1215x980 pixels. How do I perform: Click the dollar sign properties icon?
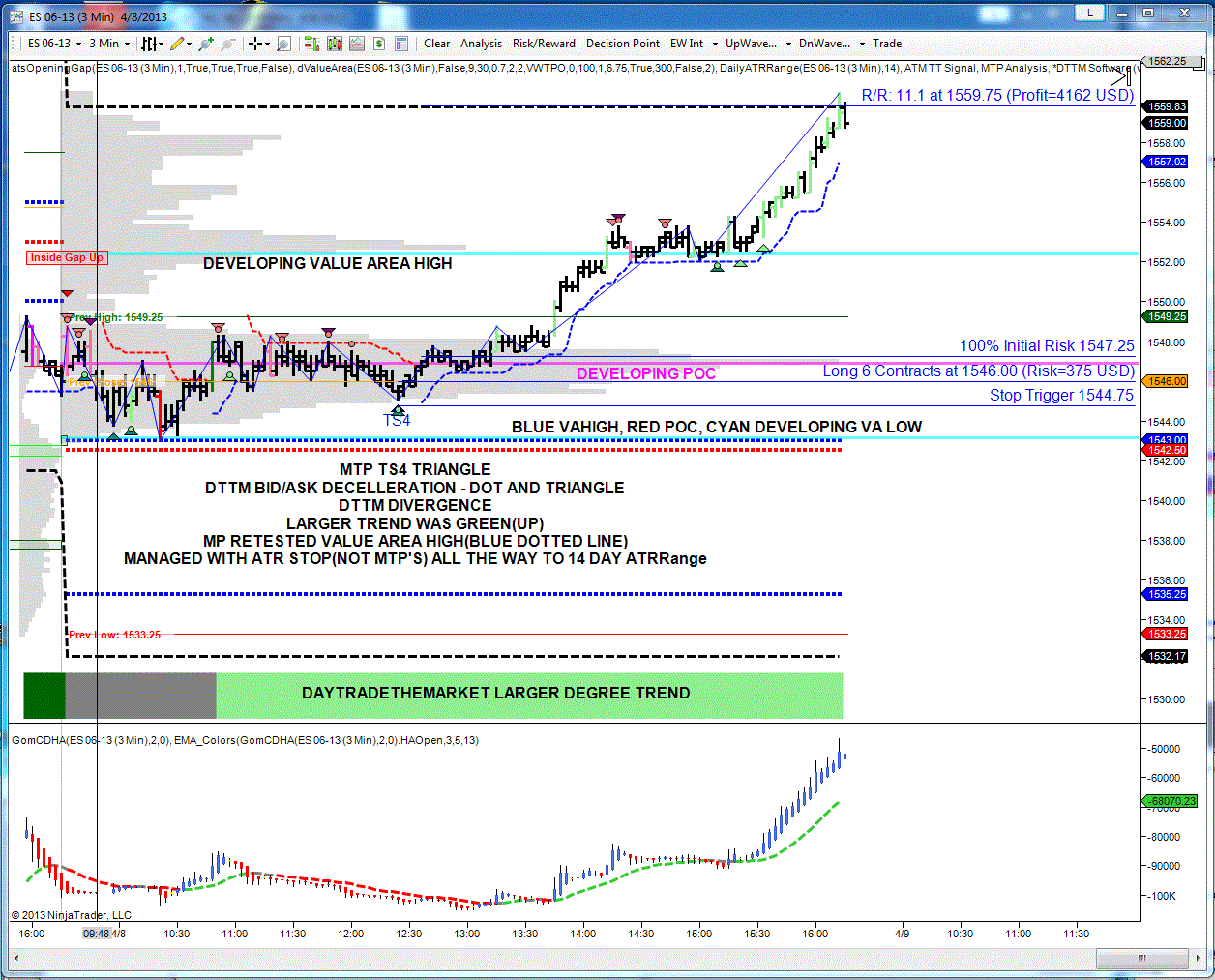click(379, 44)
